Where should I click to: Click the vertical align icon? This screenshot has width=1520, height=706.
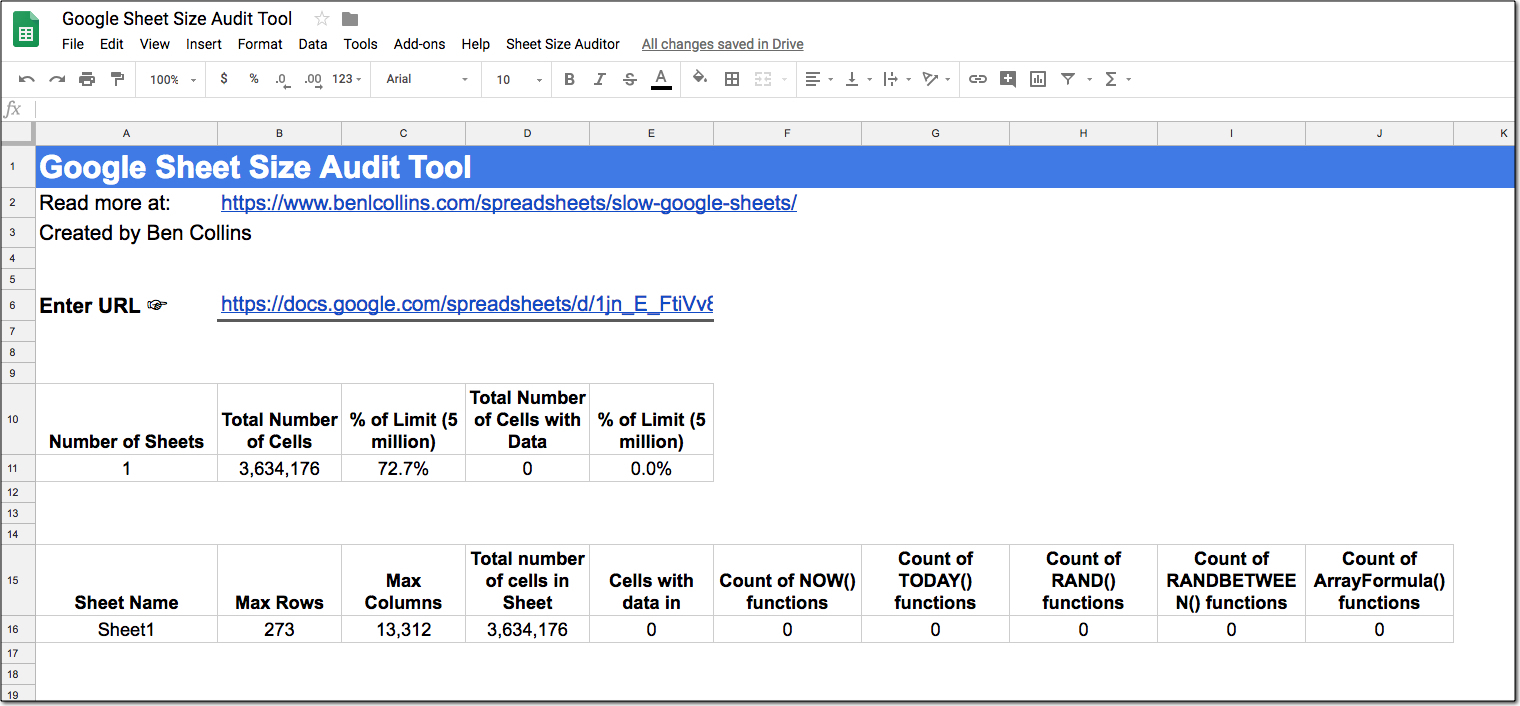852,79
